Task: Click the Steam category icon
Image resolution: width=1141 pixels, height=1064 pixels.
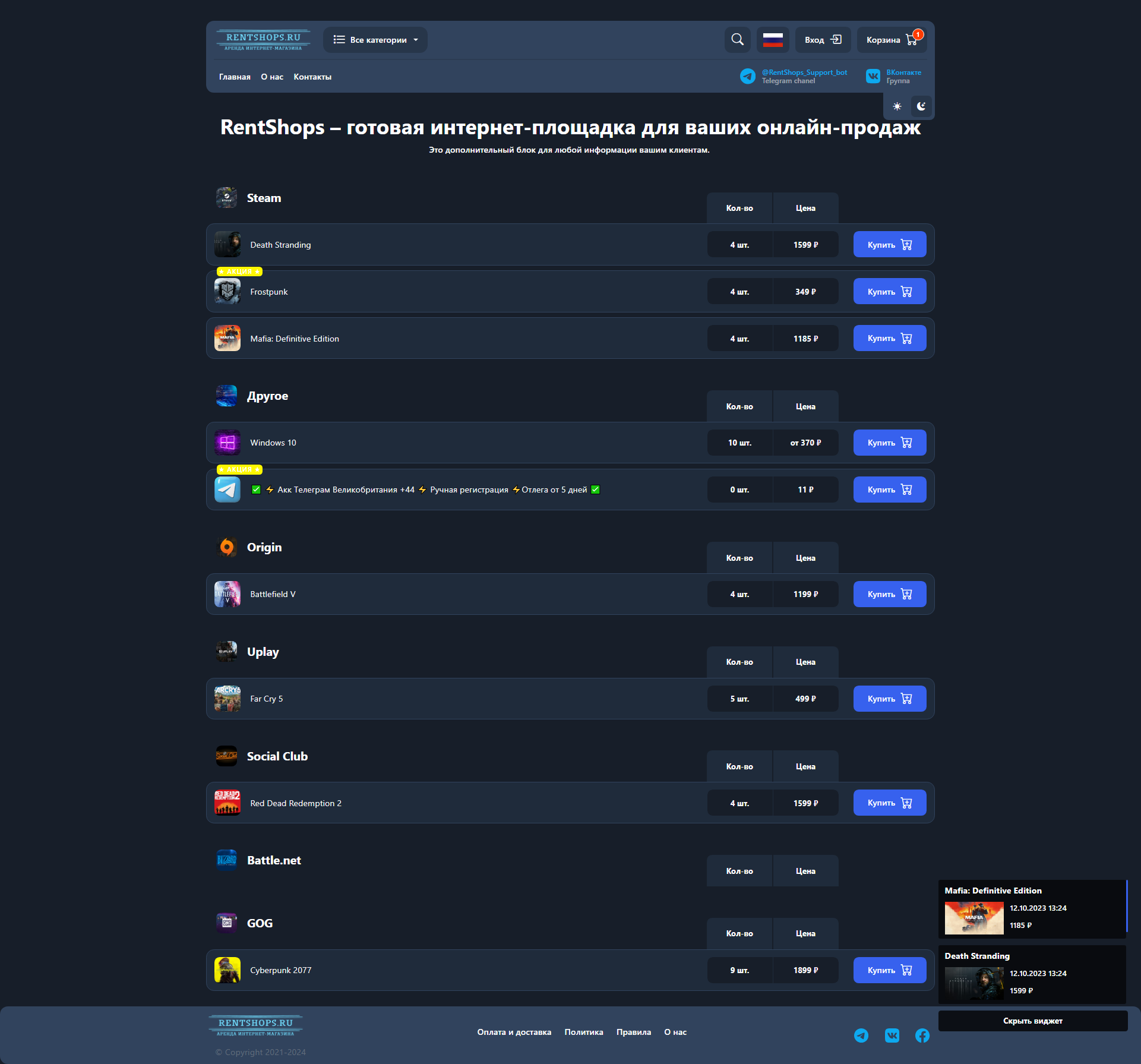Action: tap(227, 198)
